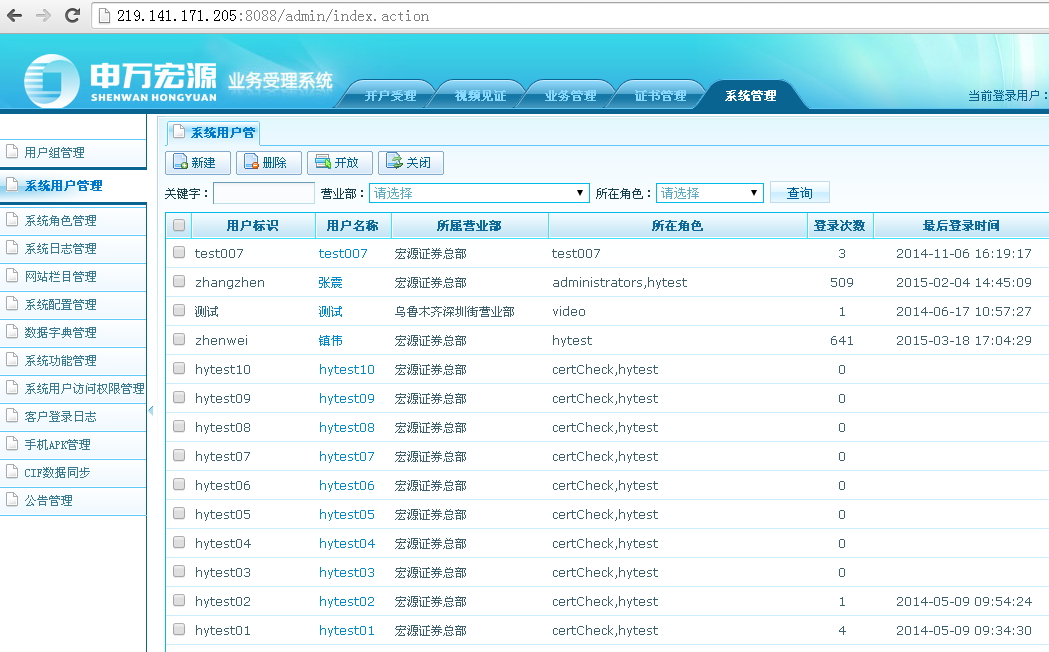Check the box for hytest02 row

pyautogui.click(x=179, y=600)
